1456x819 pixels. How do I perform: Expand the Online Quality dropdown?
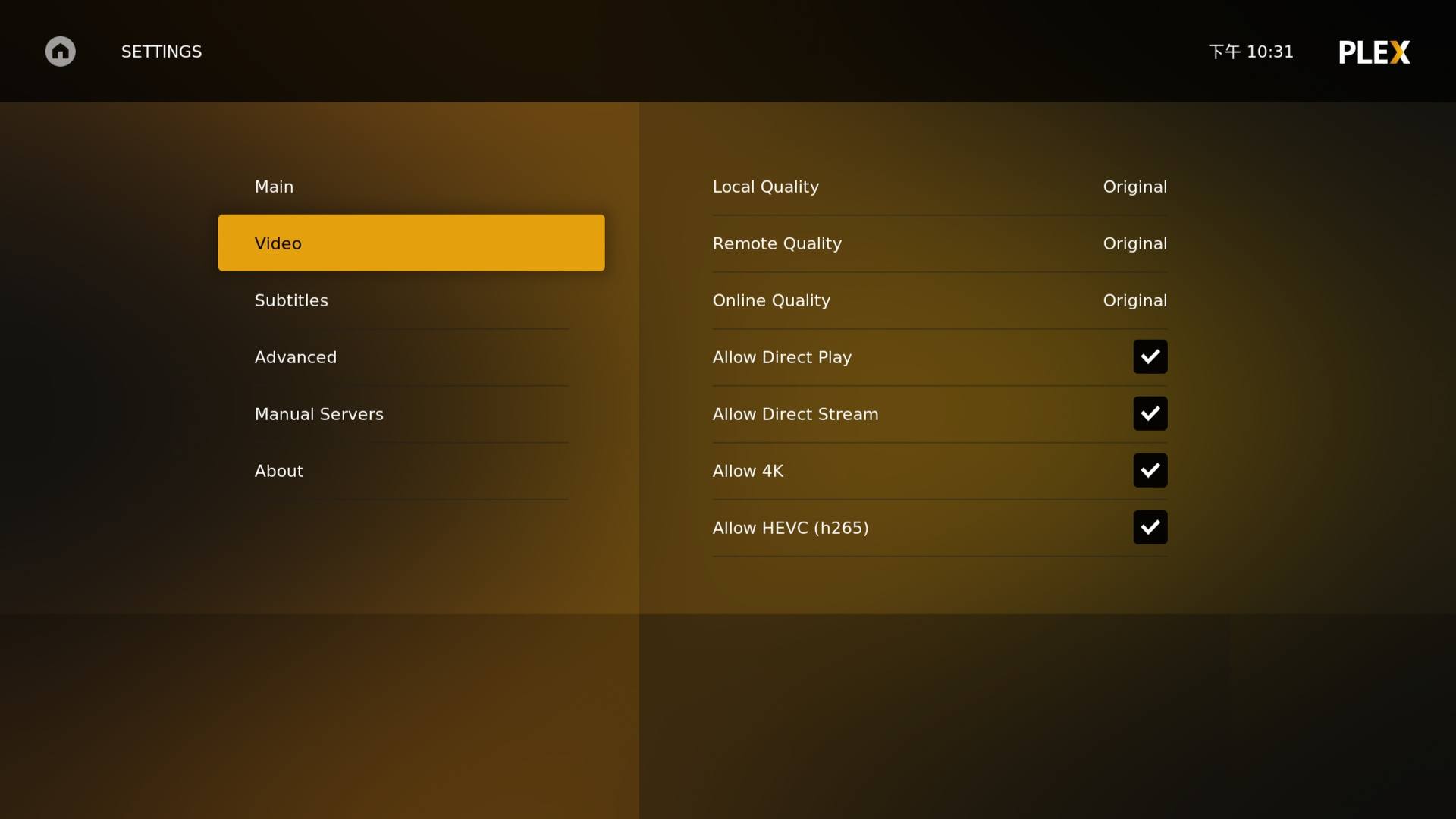[x=940, y=299]
